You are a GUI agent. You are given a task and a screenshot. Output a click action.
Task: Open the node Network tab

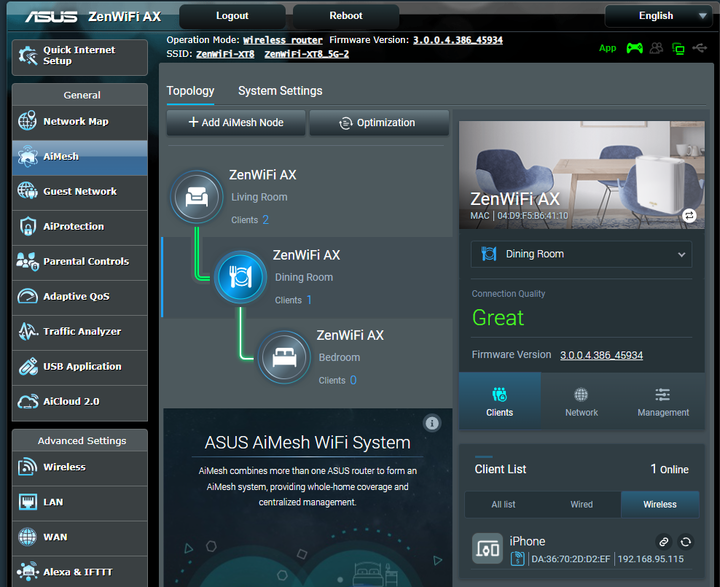click(581, 401)
